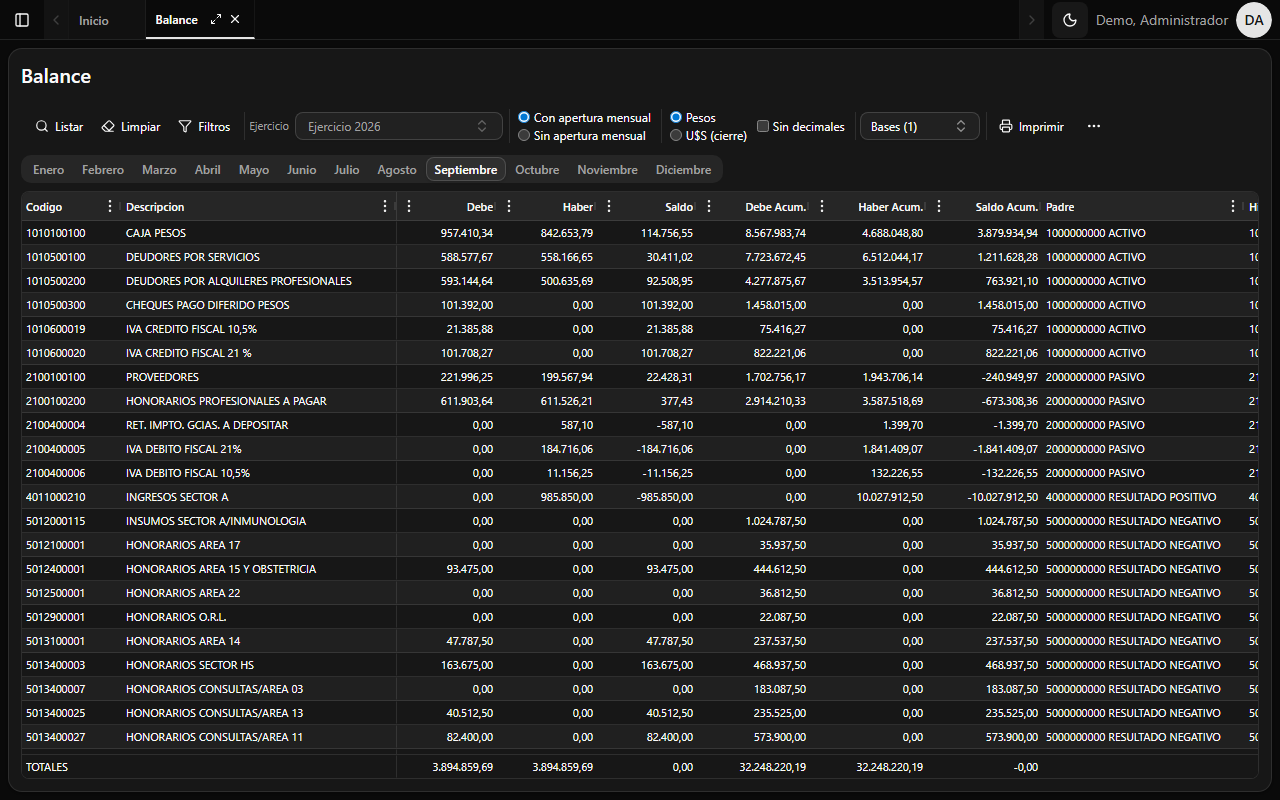Sort by the Codigo column header
This screenshot has width=1280, height=800.
[x=44, y=207]
